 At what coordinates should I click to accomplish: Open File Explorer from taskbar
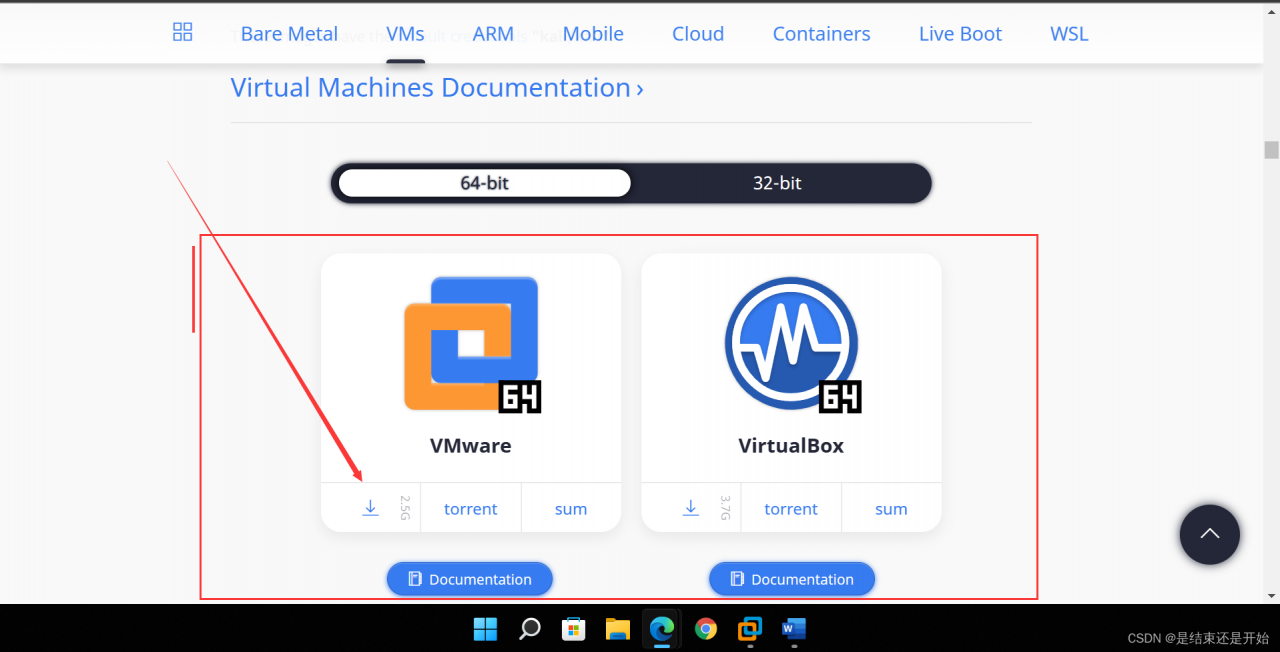617,629
